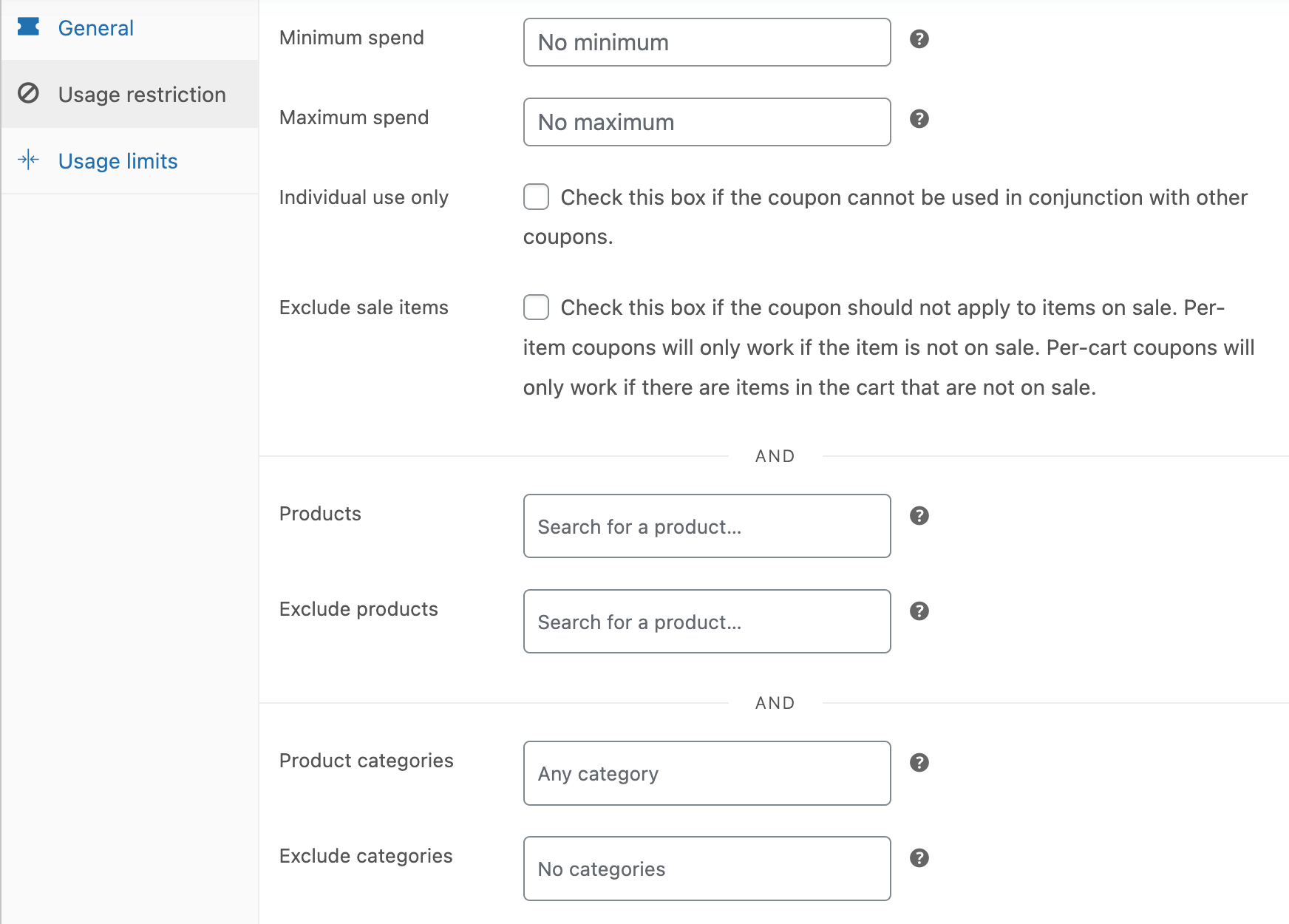The width and height of the screenshot is (1289, 924).
Task: Open the Exclude products help tooltip
Action: (x=920, y=611)
